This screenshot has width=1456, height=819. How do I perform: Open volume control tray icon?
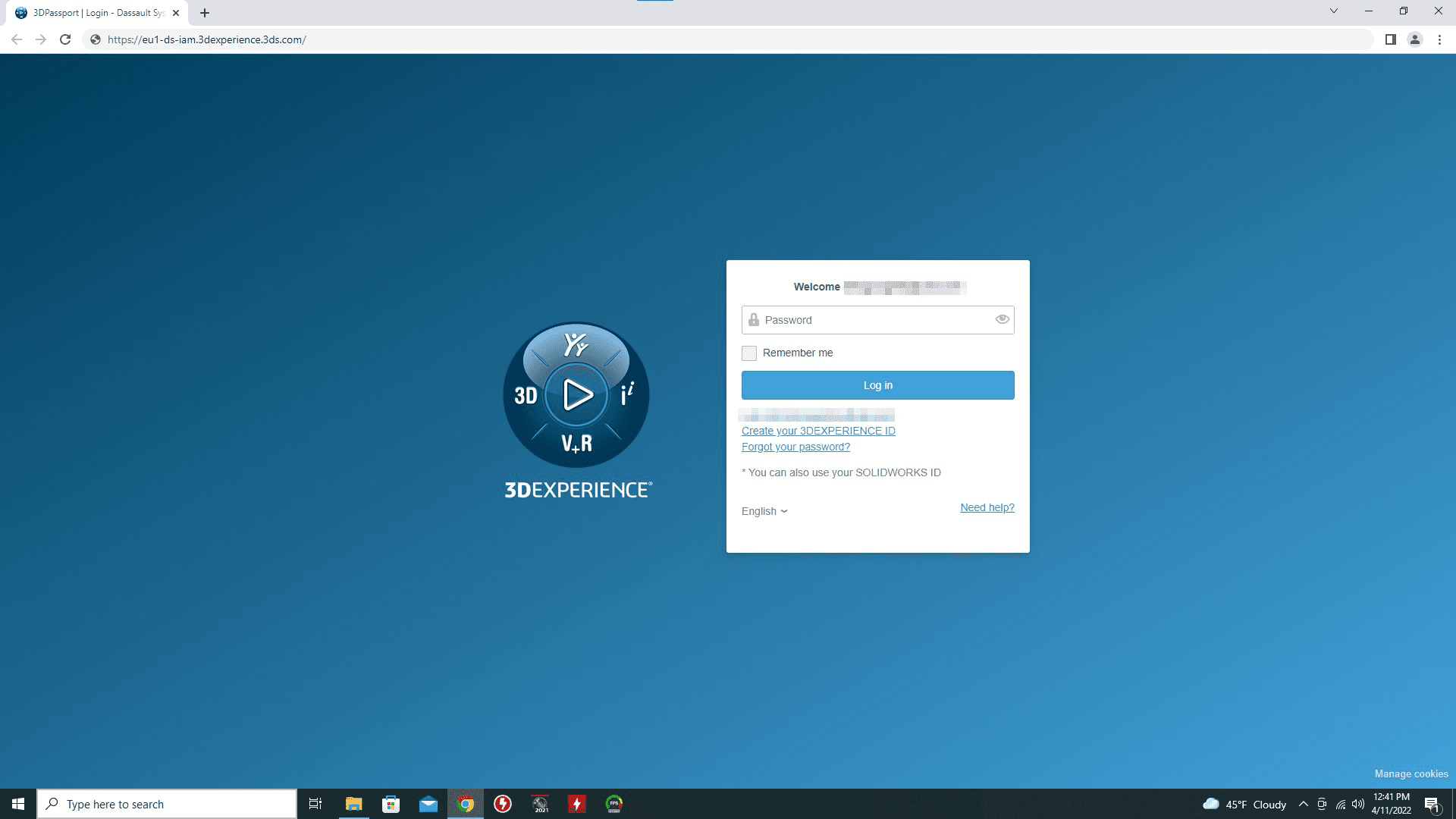(x=1358, y=804)
